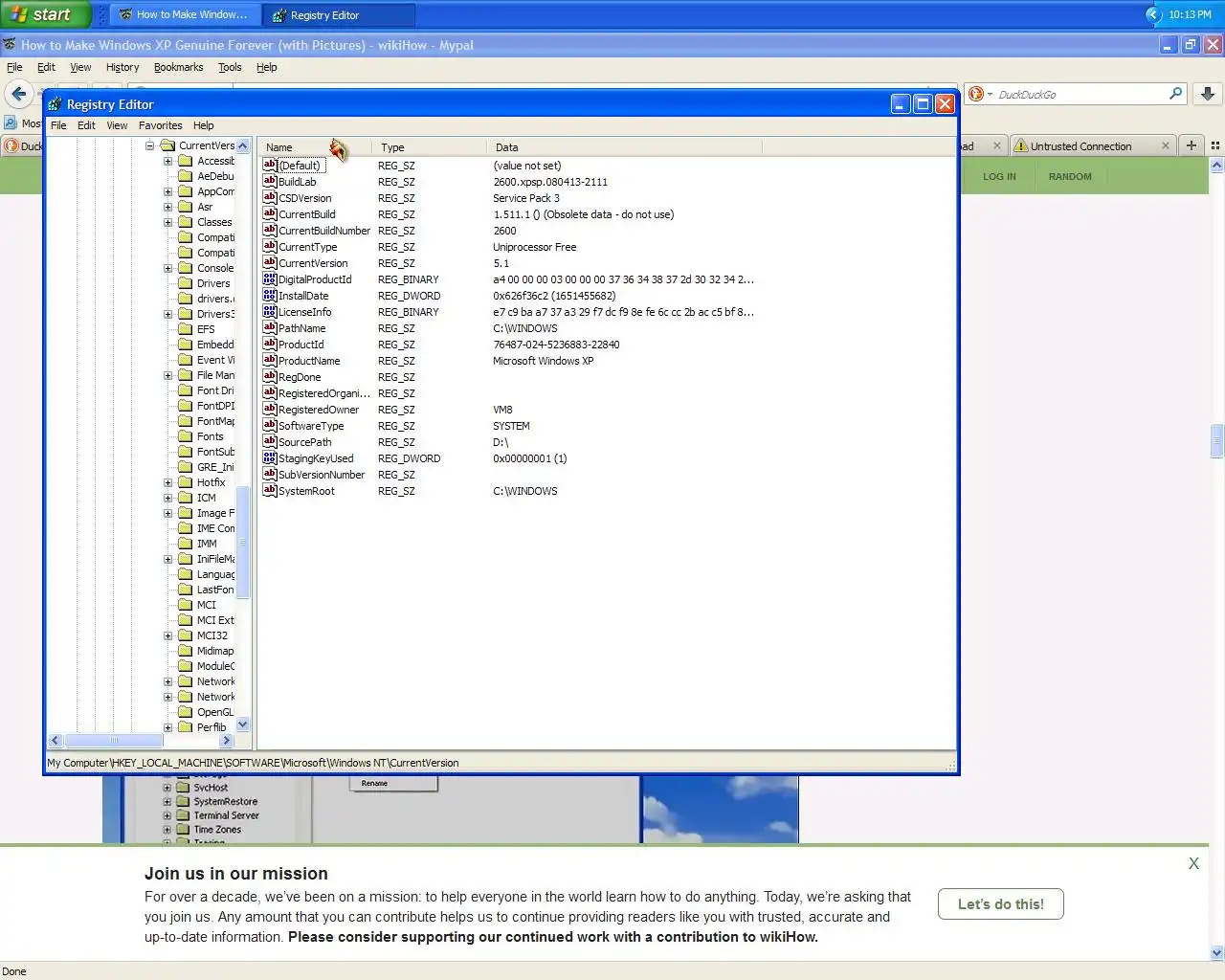Click the browser downloads arrow icon
Viewport: 1225px width, 980px height.
coord(1208,94)
